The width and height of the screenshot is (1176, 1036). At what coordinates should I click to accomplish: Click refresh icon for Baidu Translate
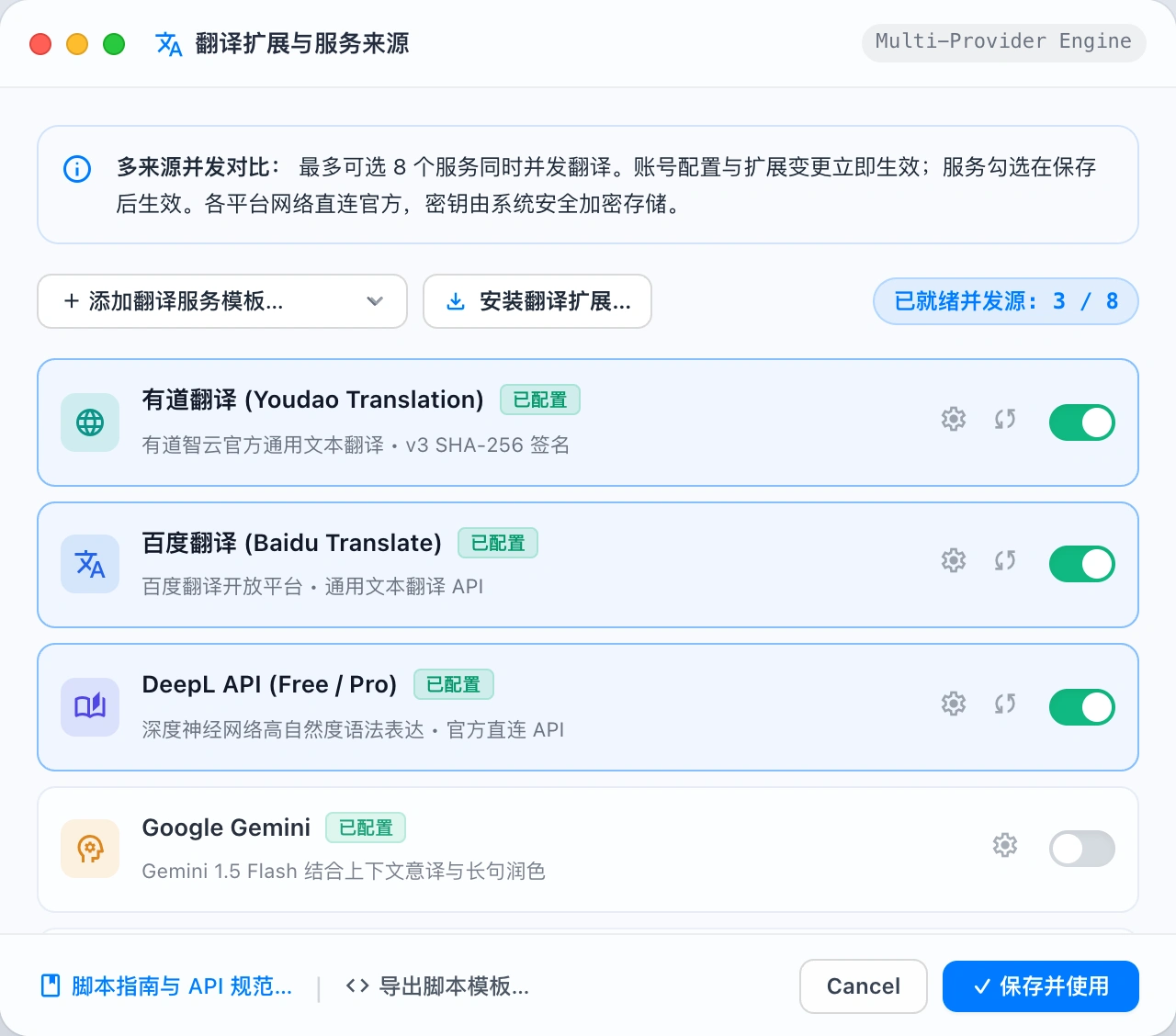1005,560
